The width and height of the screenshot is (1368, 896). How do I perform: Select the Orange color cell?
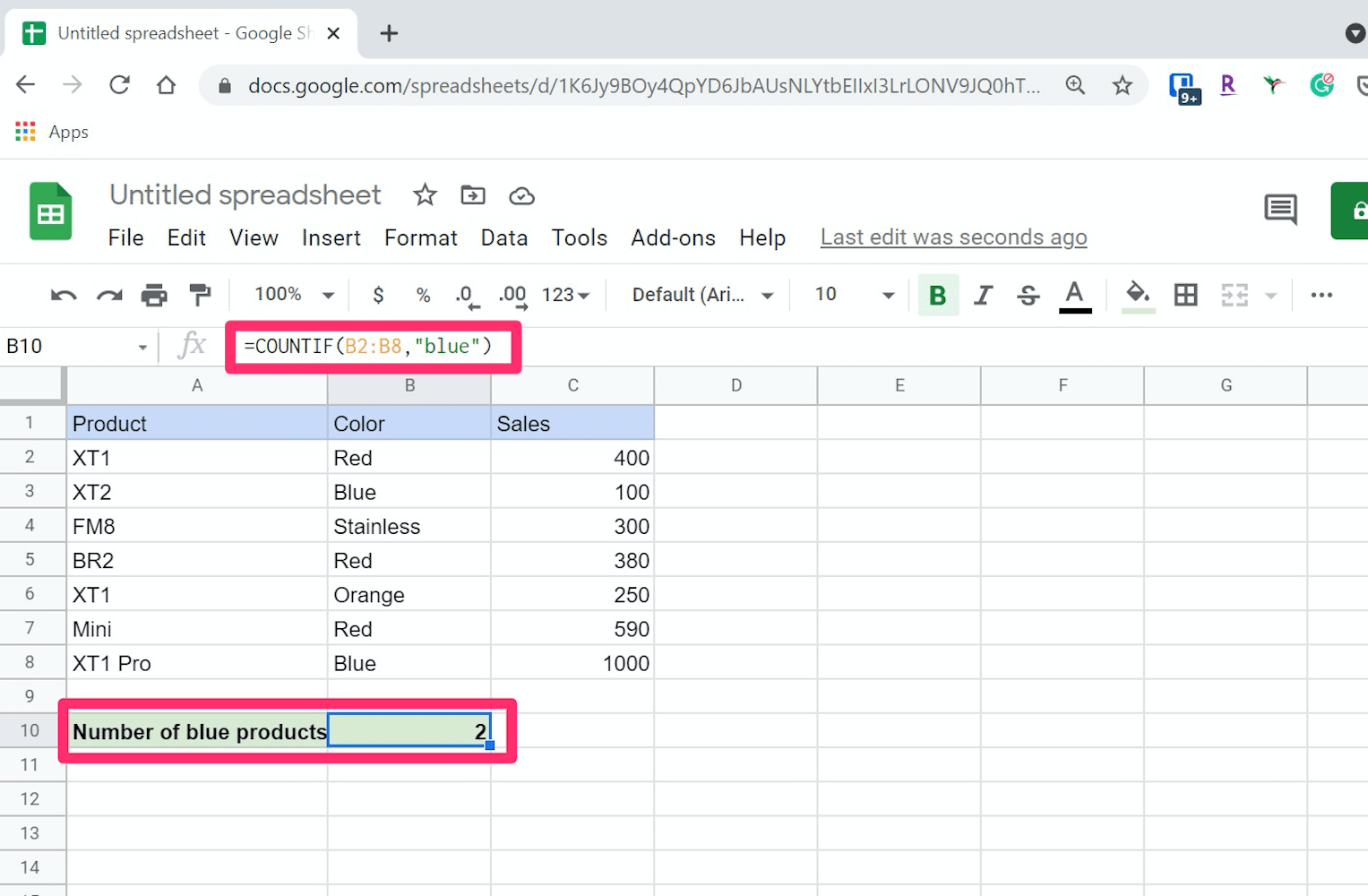(409, 595)
